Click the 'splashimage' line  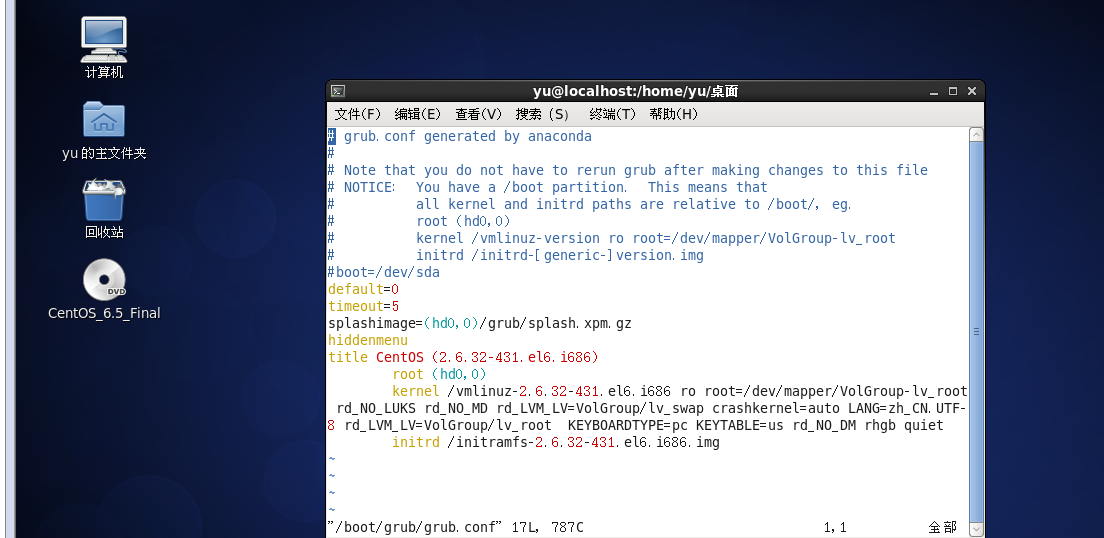[480, 323]
